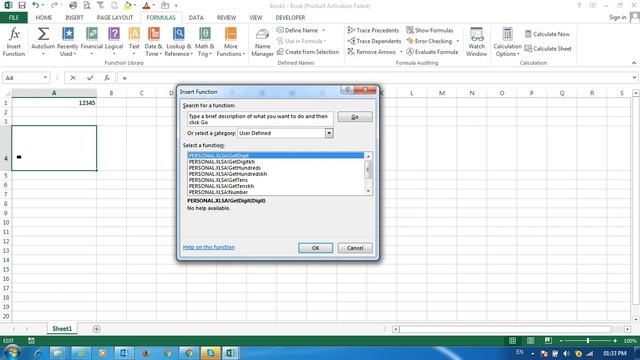Viewport: 640px width, 360px height.
Task: Click OK in the Insert Function dialog
Action: point(316,248)
